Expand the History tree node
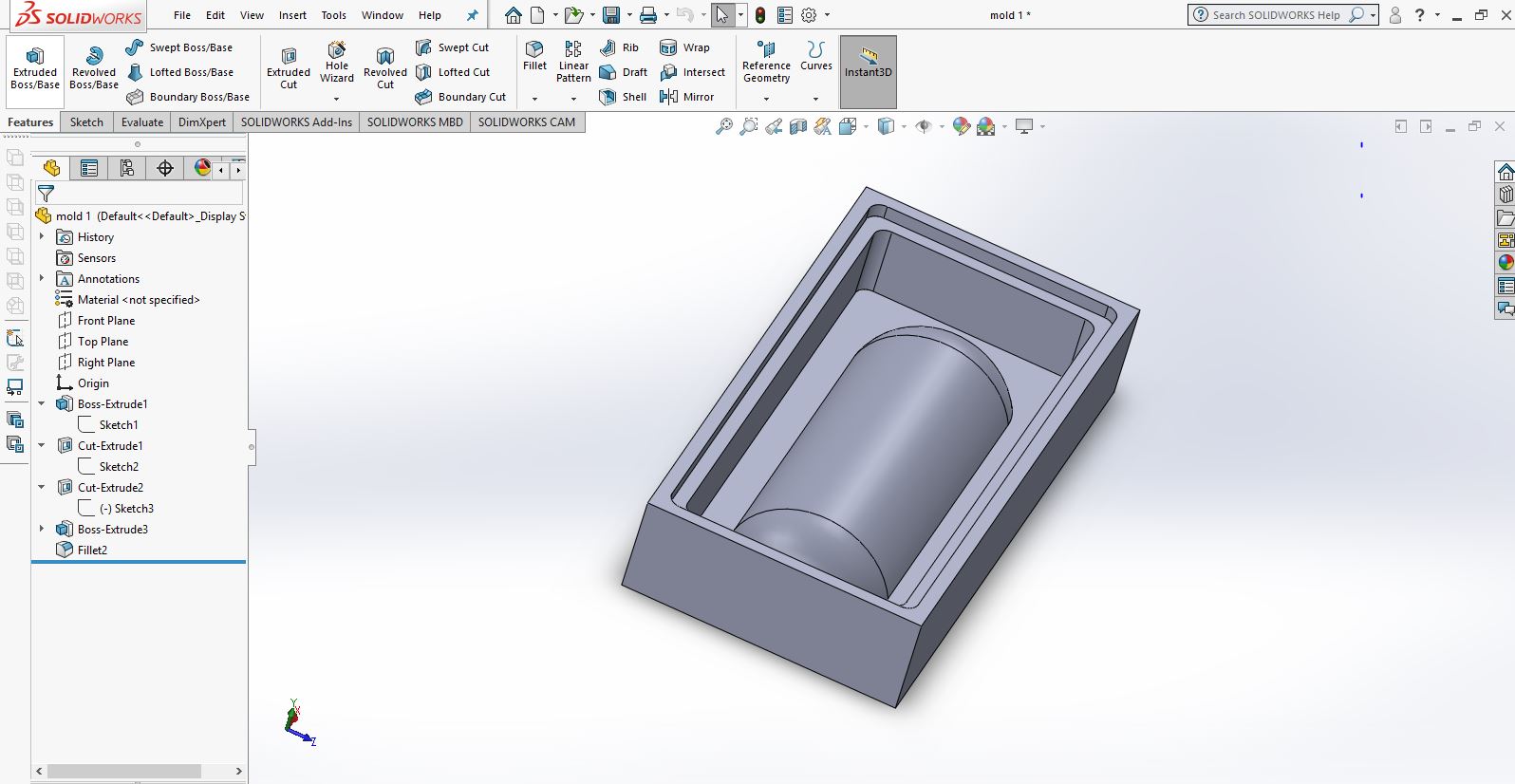The image size is (1515, 784). click(42, 236)
